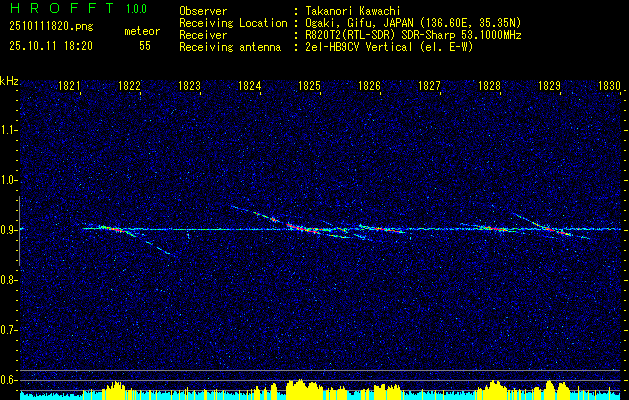
Task: Click the yellow power peak below 1825
Action: click(x=304, y=389)
